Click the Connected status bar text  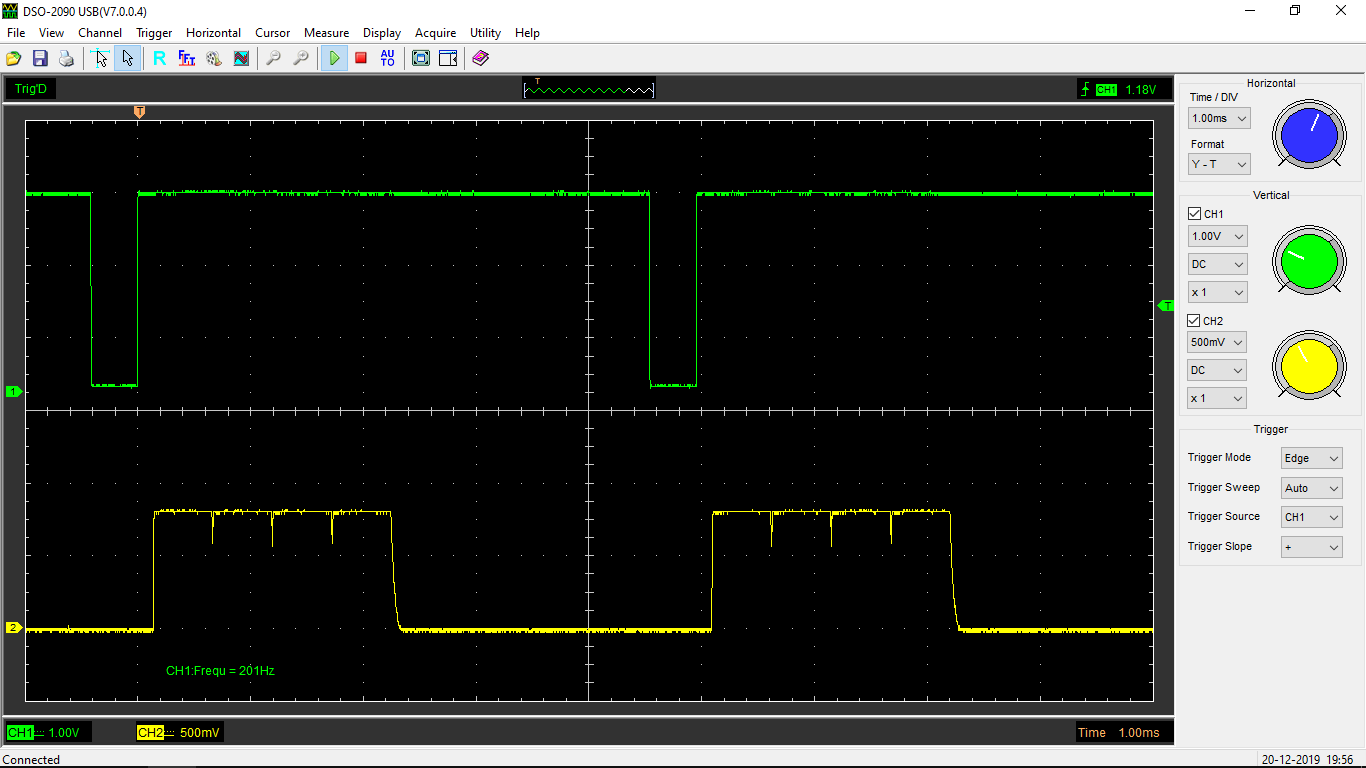[31, 760]
